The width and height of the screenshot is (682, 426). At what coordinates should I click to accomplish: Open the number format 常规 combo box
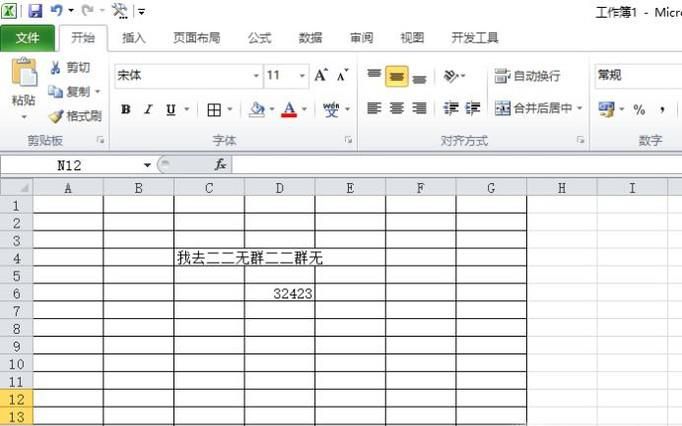point(638,76)
